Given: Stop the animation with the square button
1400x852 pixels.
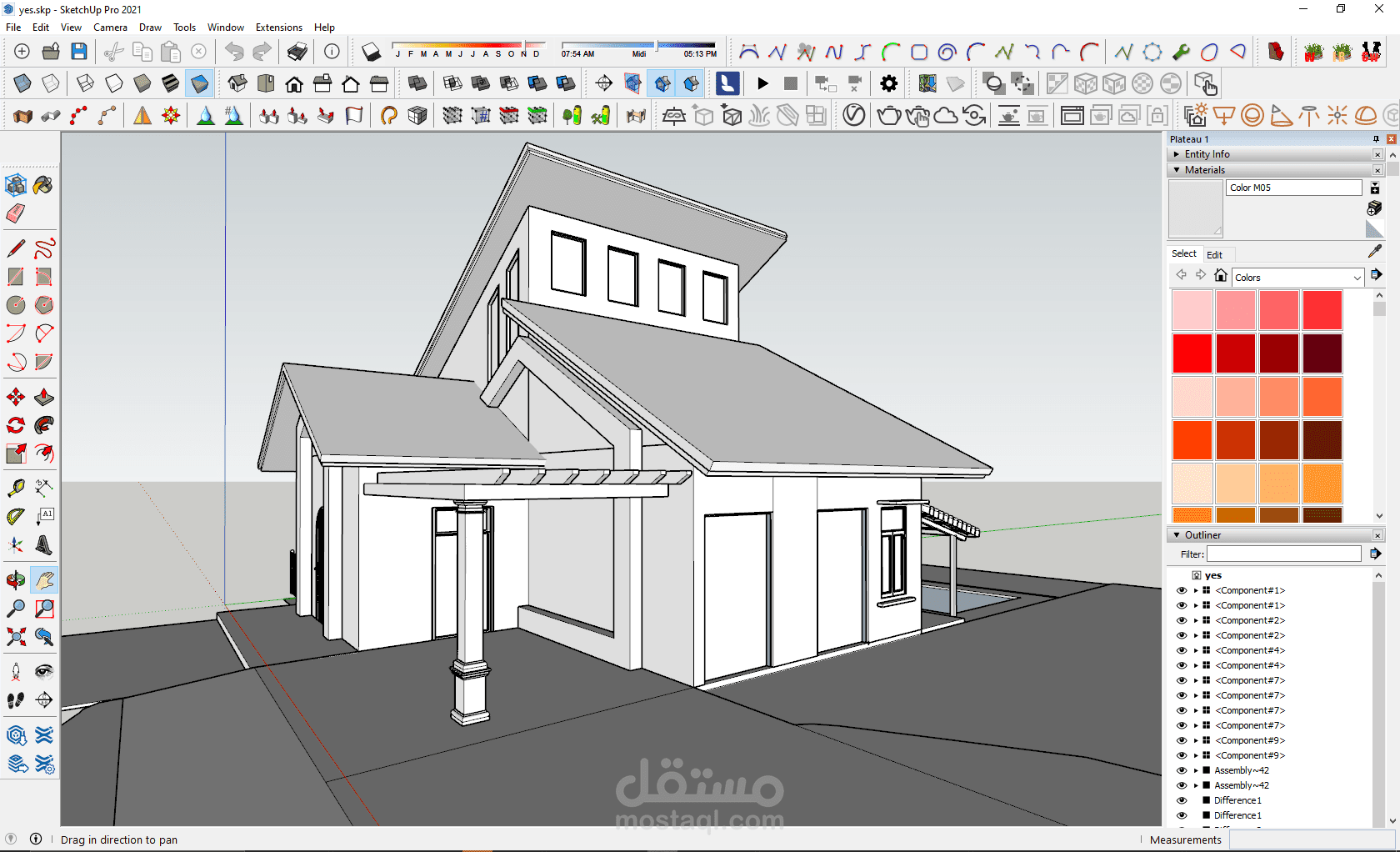Looking at the screenshot, I should (791, 83).
